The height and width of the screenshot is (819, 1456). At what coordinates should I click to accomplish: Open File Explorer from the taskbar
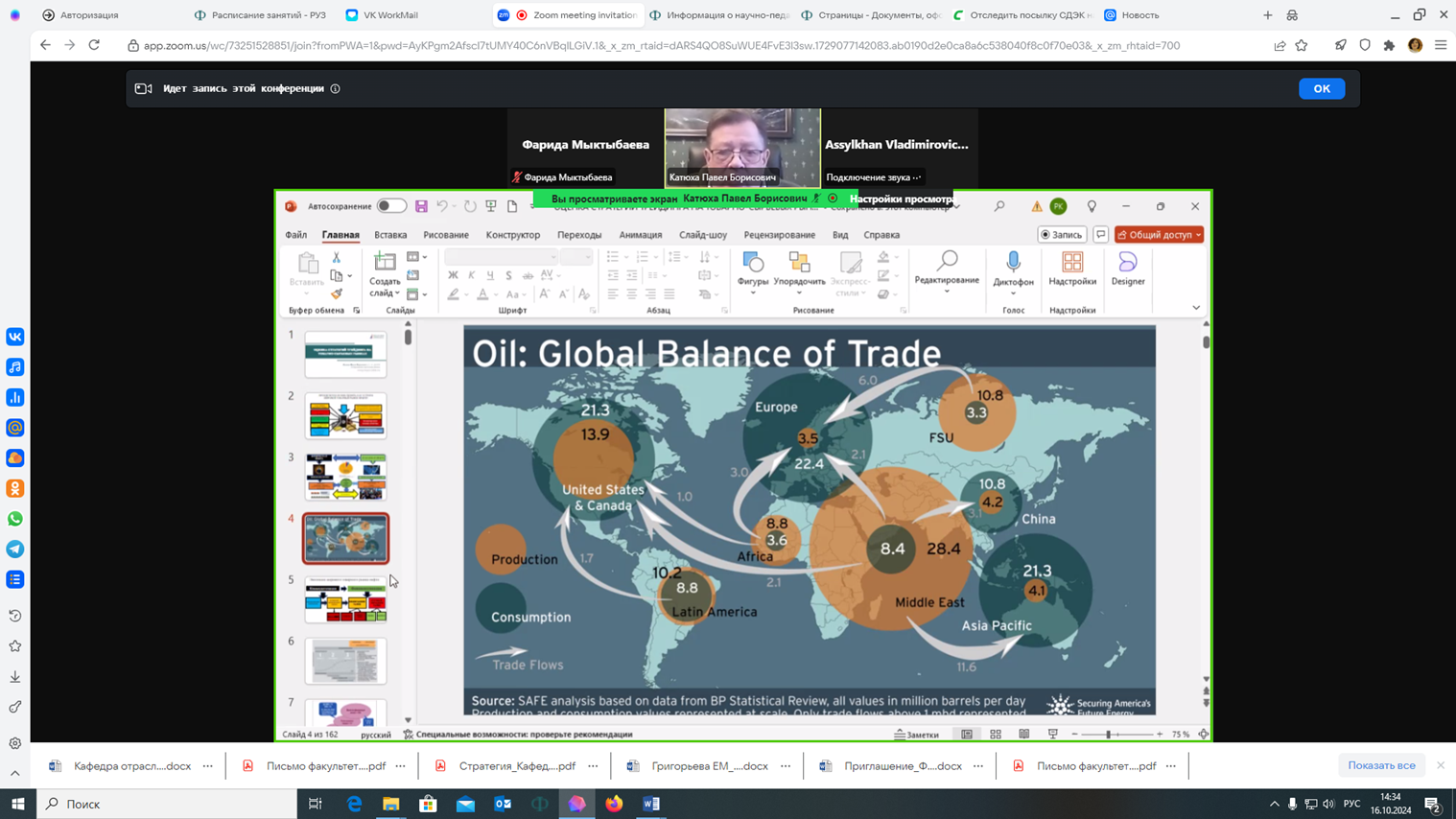coord(391,804)
